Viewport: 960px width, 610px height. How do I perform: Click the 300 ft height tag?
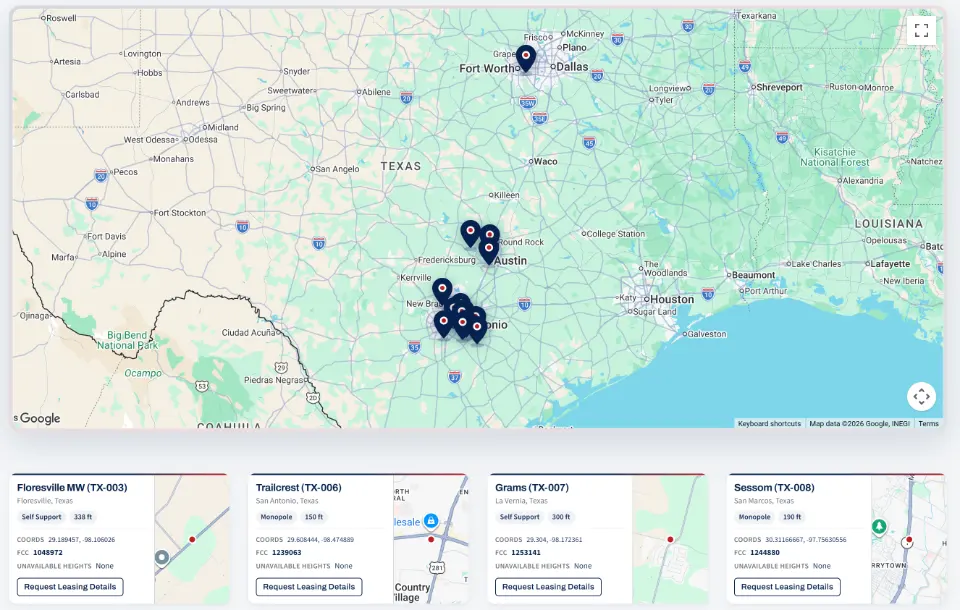pyautogui.click(x=561, y=517)
